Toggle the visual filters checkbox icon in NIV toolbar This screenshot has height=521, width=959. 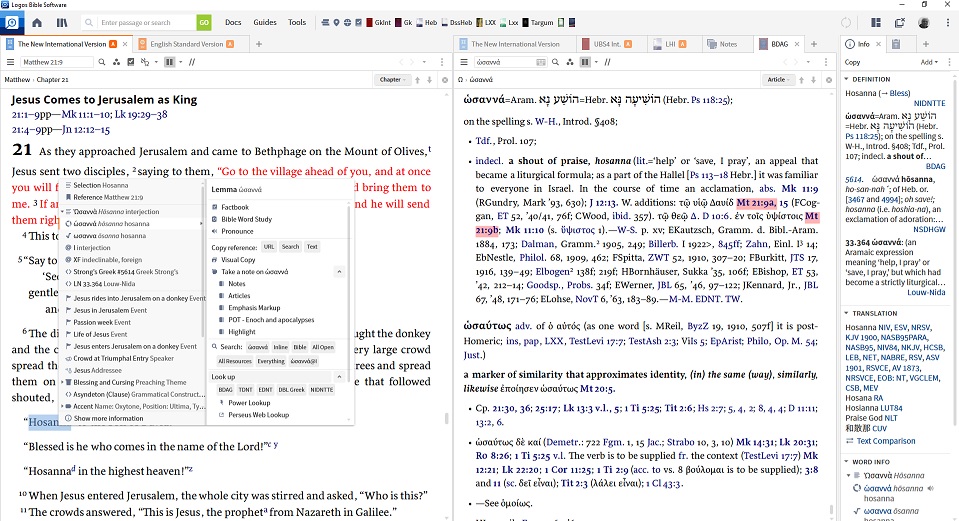pyautogui.click(x=128, y=62)
